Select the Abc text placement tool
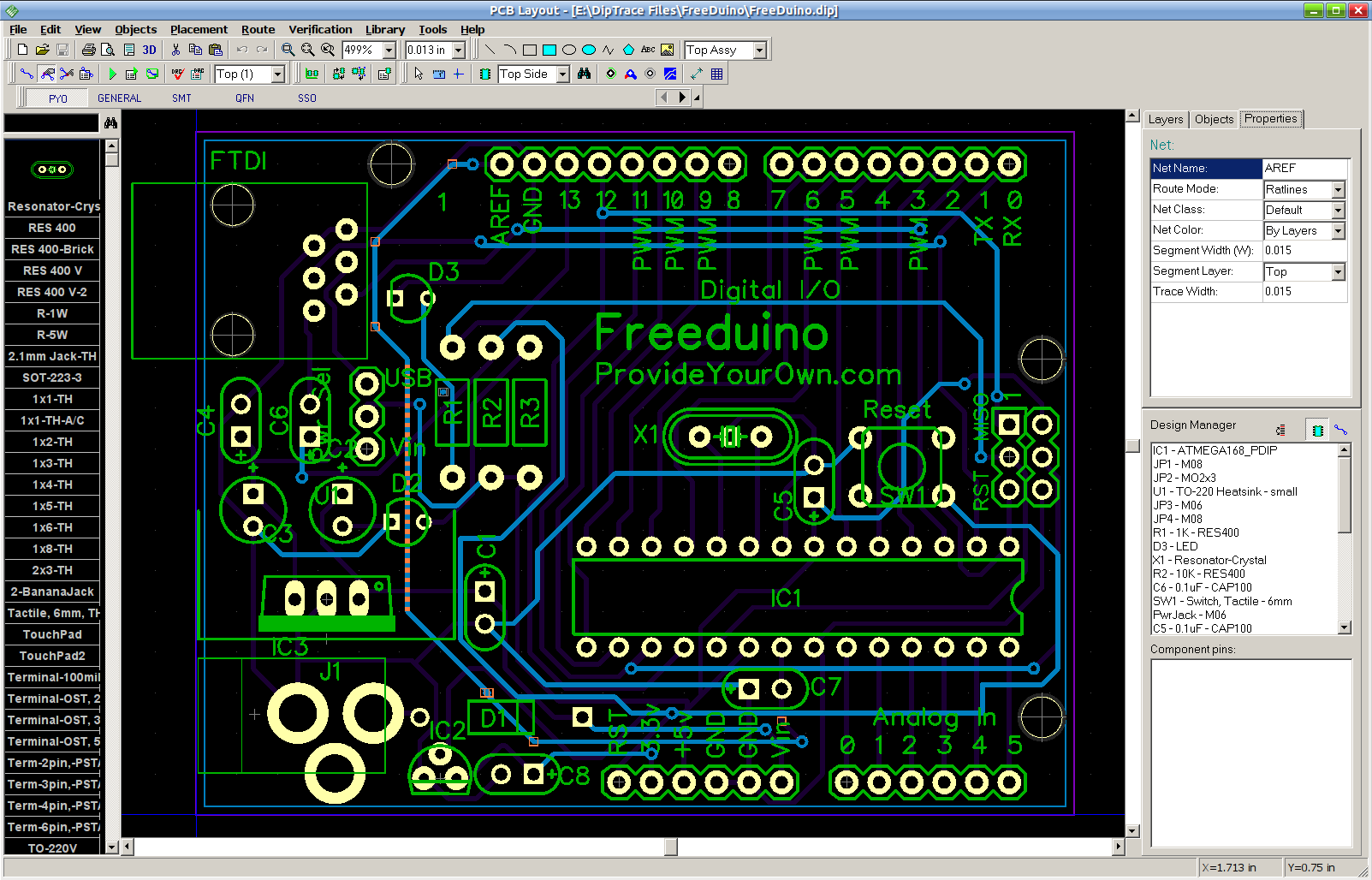 point(648,50)
